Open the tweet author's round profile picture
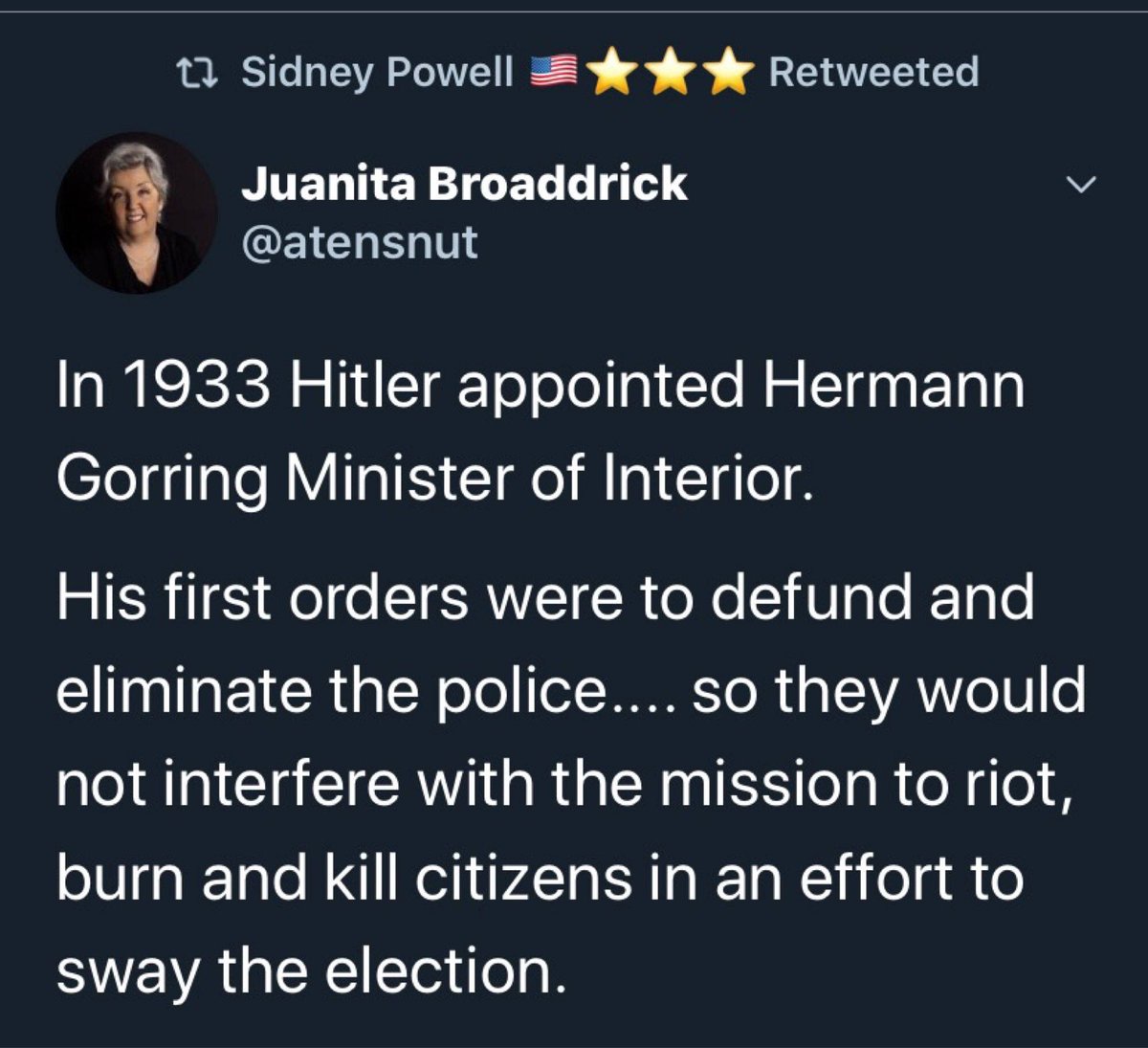This screenshot has width=1148, height=1048. pyautogui.click(x=137, y=212)
